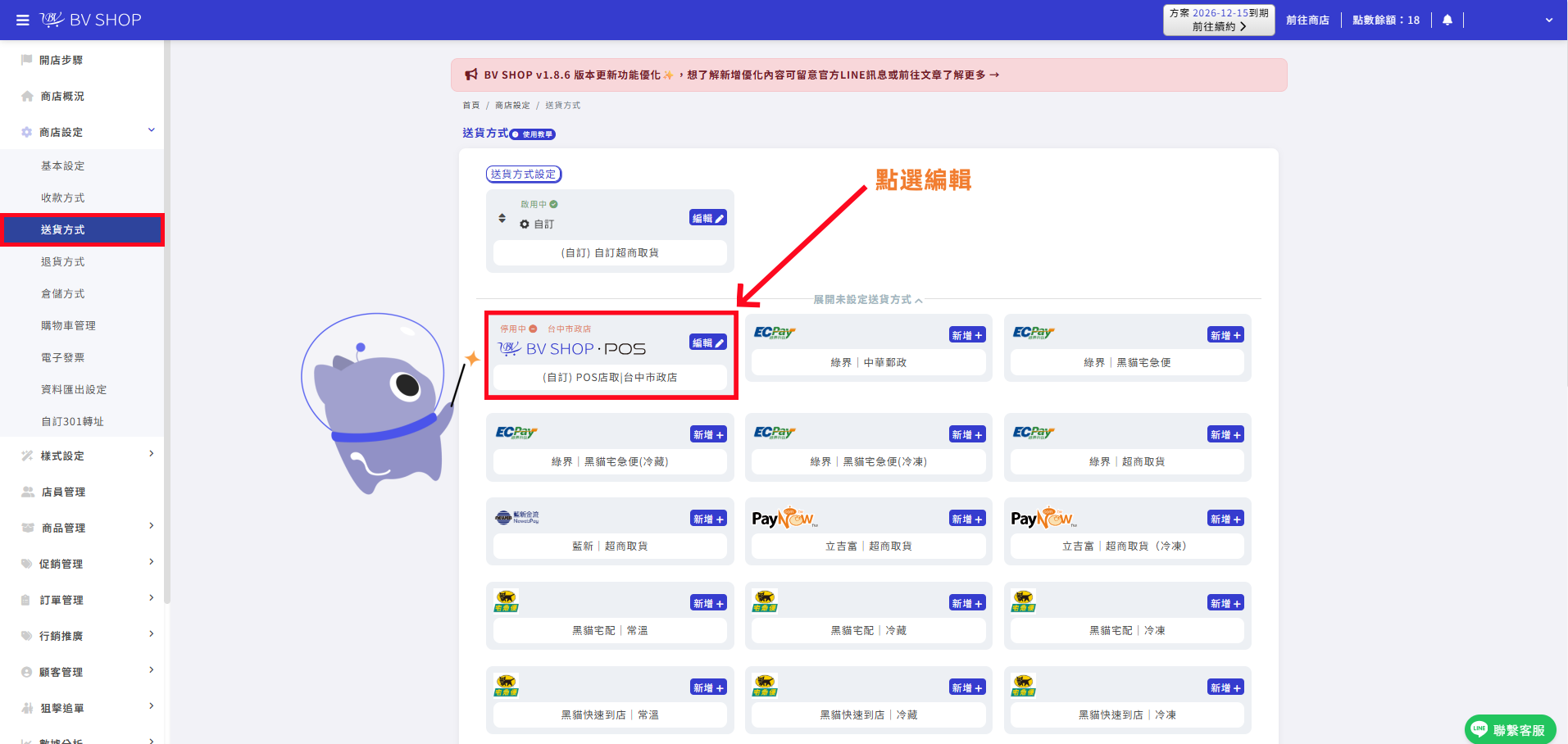Open the account dropdown arrow at top right
1568x744 pixels.
(x=1549, y=20)
